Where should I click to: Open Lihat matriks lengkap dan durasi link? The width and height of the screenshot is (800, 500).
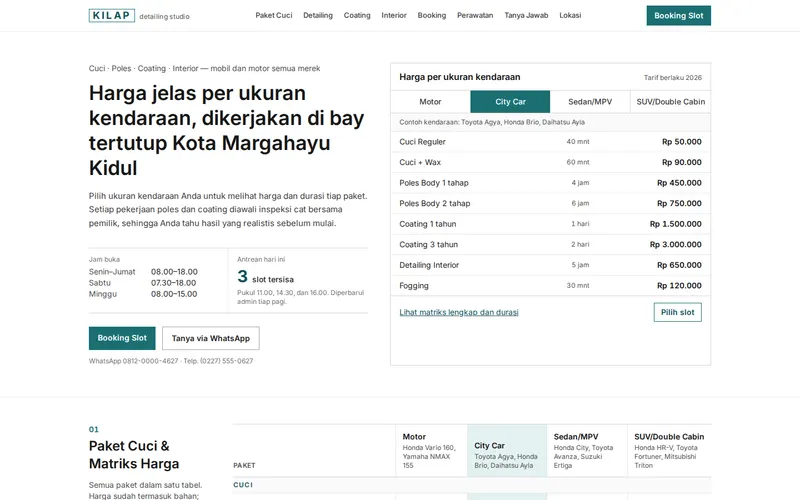pyautogui.click(x=459, y=312)
